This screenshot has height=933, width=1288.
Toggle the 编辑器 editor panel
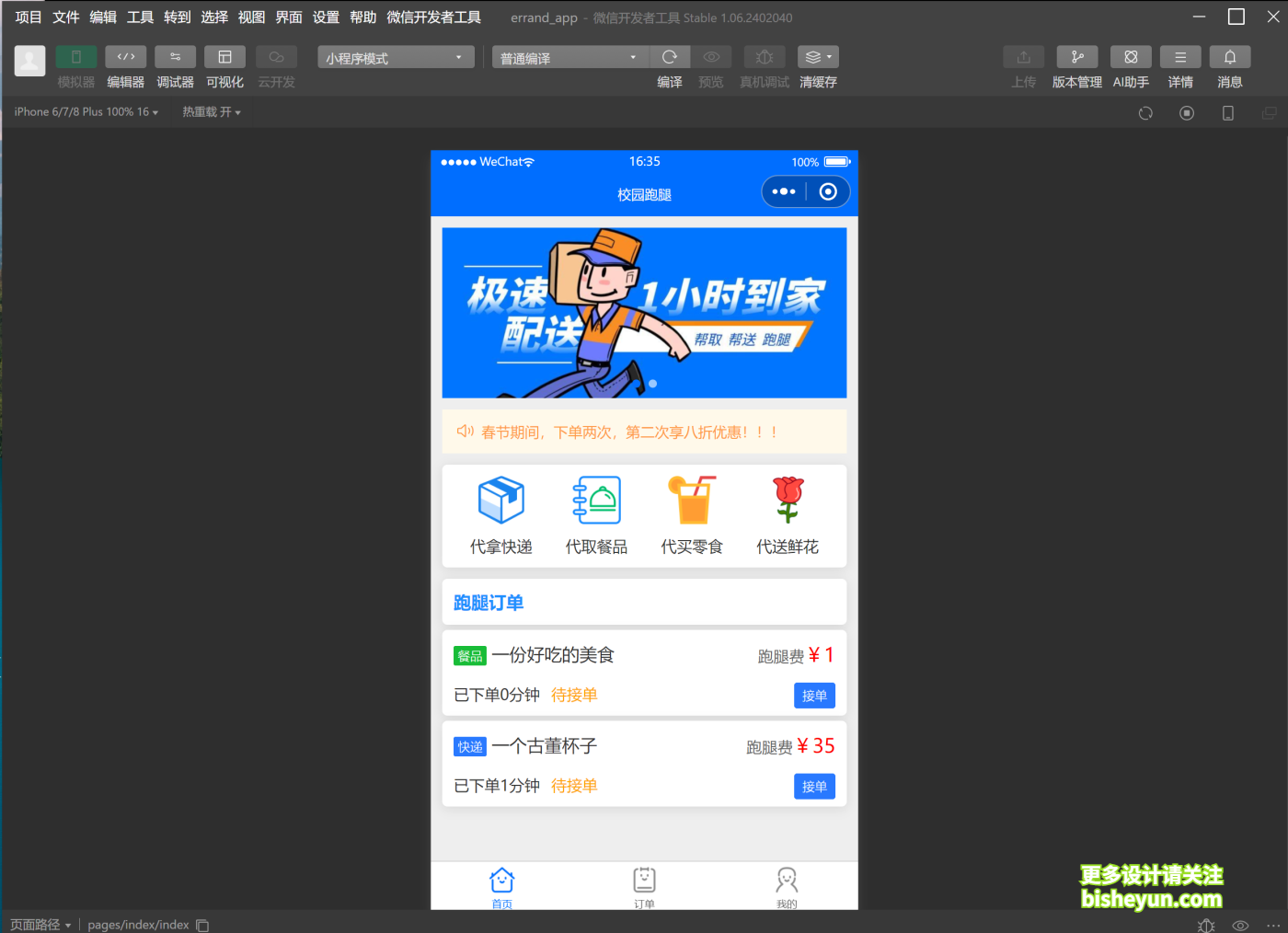(125, 57)
